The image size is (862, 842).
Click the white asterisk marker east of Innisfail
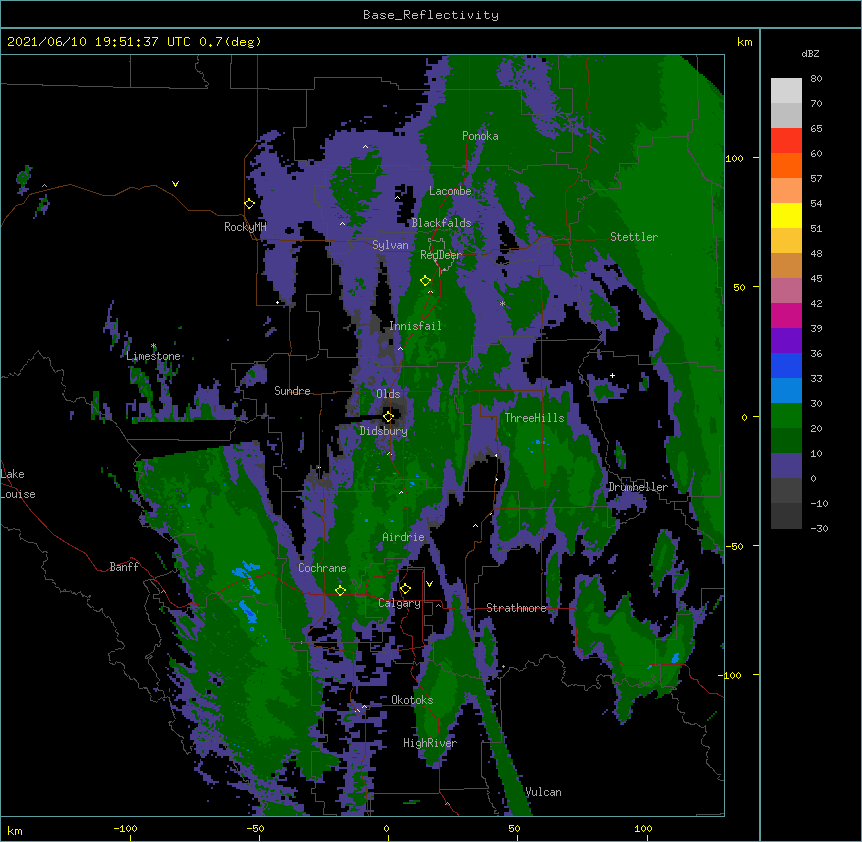502,303
